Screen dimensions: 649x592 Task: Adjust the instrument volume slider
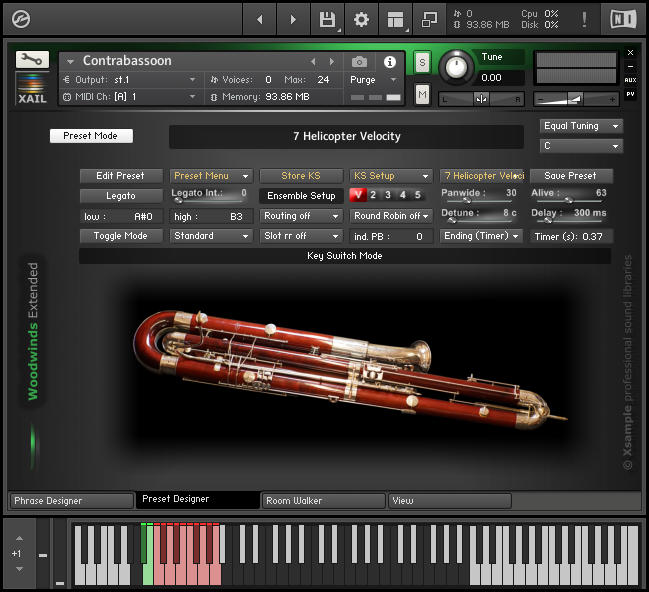(576, 99)
